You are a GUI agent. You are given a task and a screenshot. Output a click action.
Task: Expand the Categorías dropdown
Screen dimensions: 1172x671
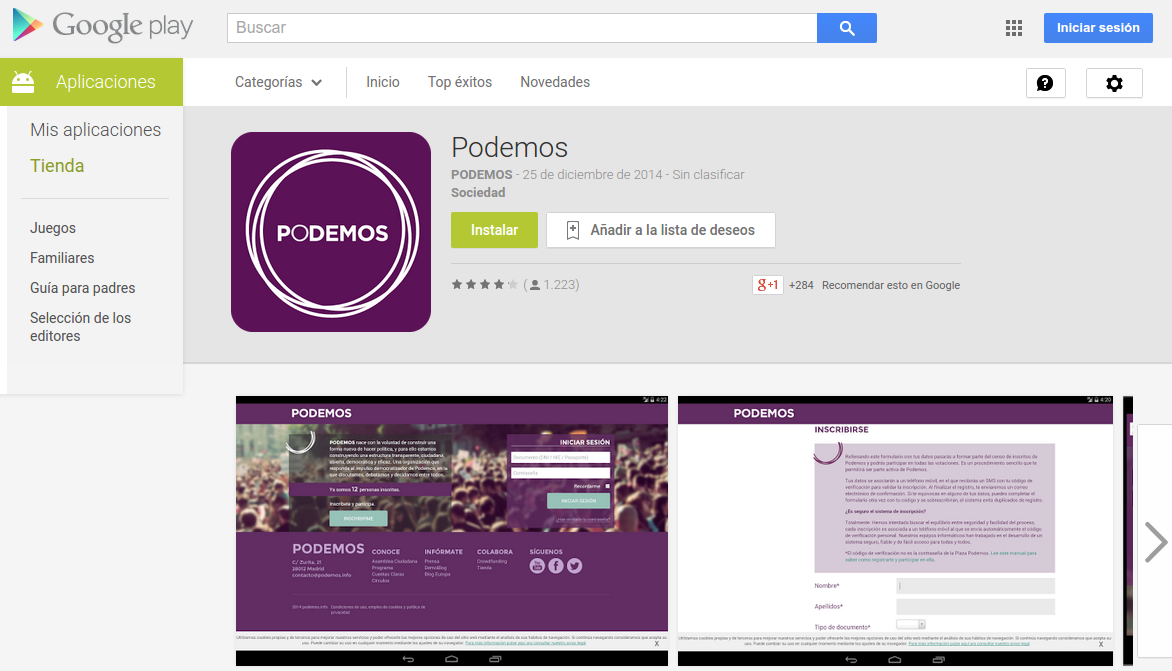coord(278,82)
